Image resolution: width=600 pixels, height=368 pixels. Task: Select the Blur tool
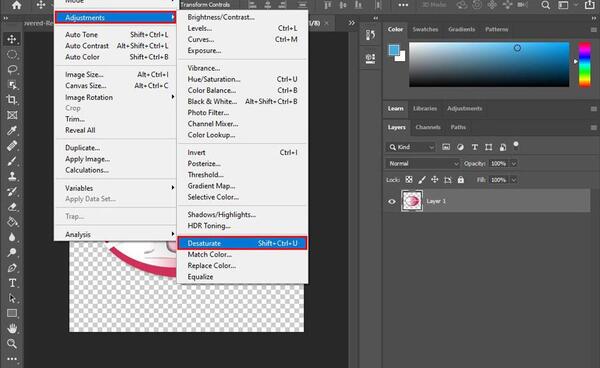coord(12,237)
